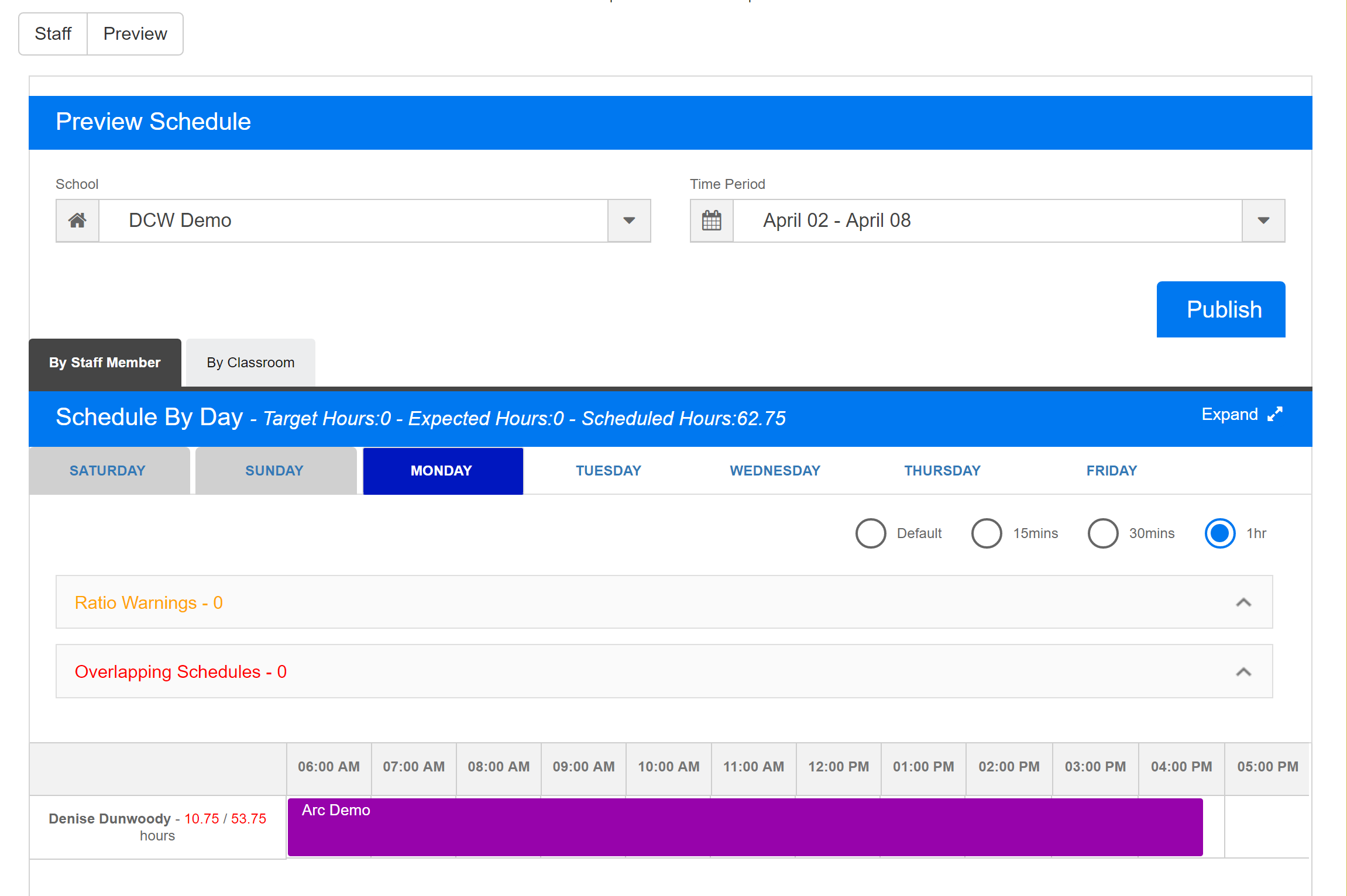
Task: Open the Saturday day tab
Action: point(108,471)
